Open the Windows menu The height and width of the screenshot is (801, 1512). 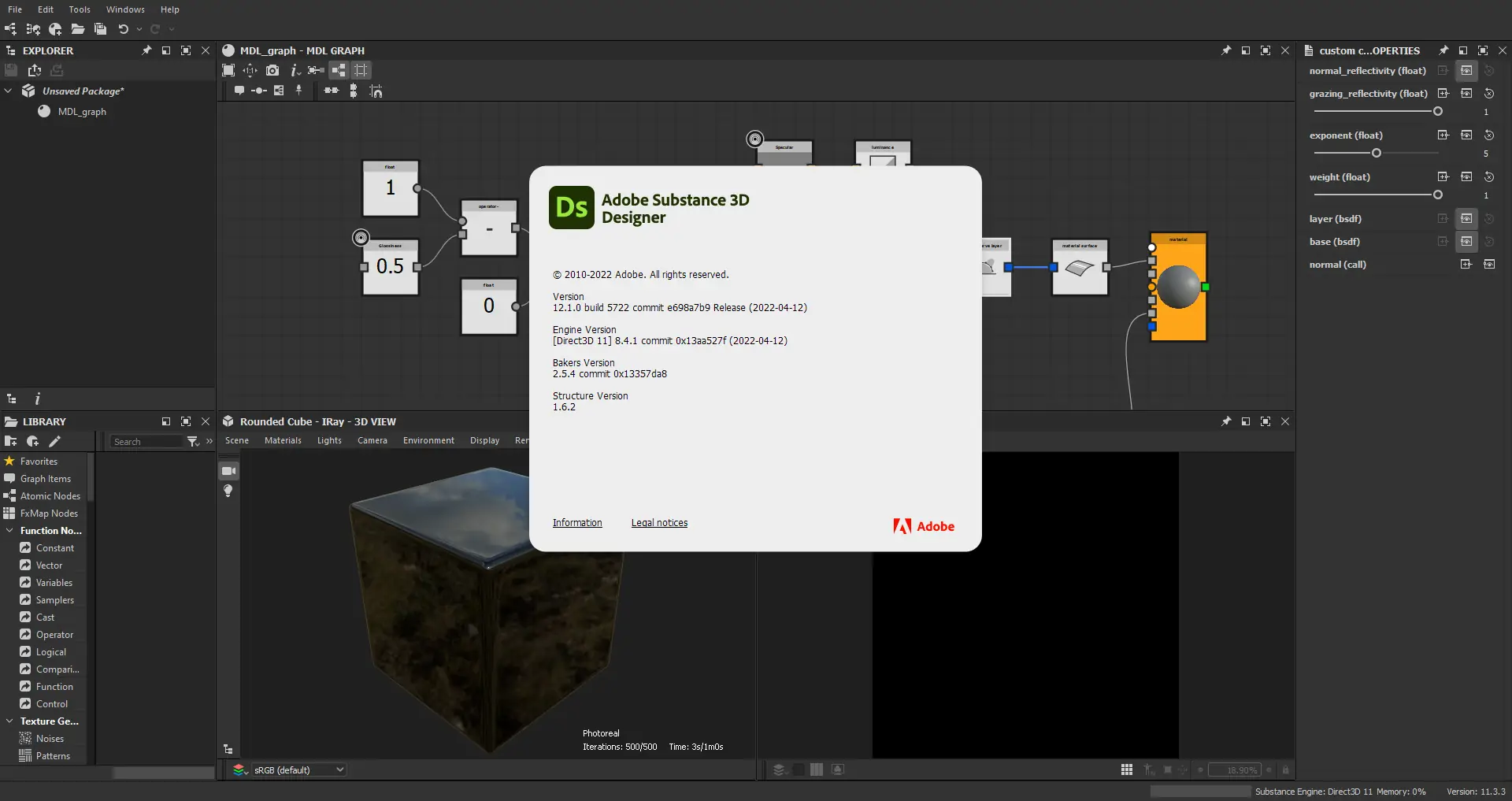pos(125,9)
